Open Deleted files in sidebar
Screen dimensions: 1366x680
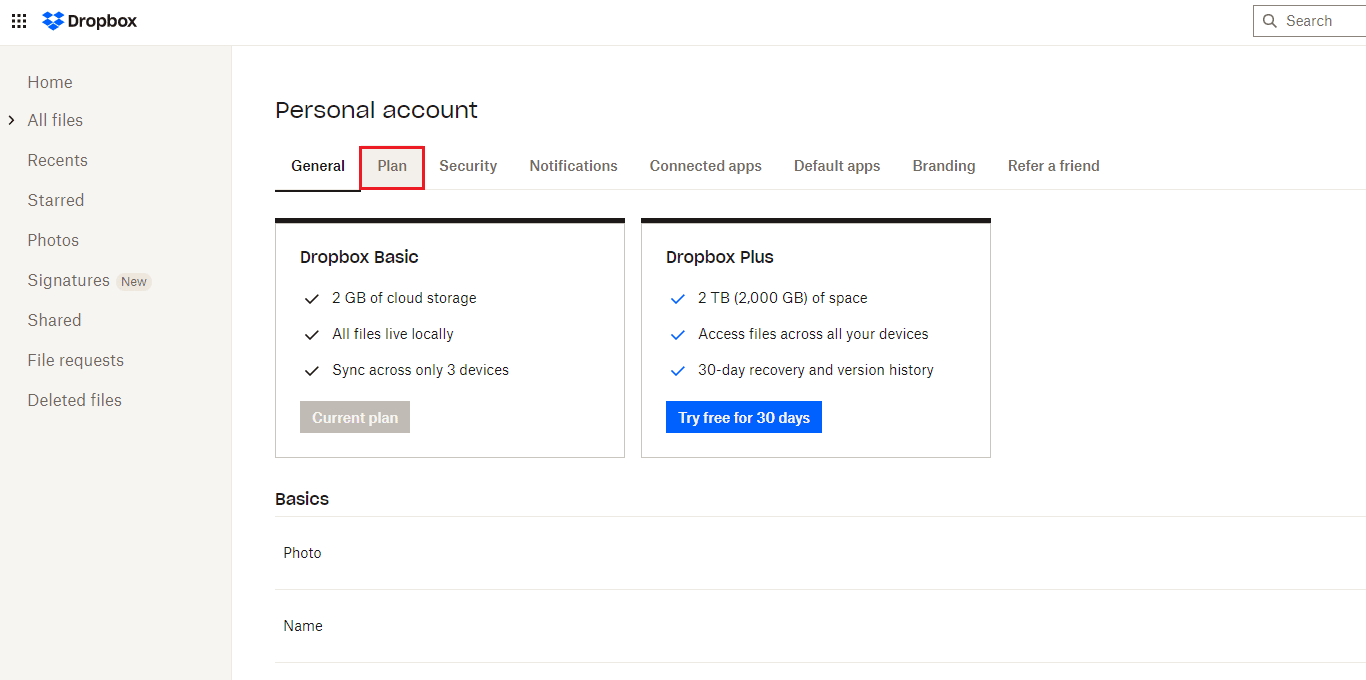[75, 400]
